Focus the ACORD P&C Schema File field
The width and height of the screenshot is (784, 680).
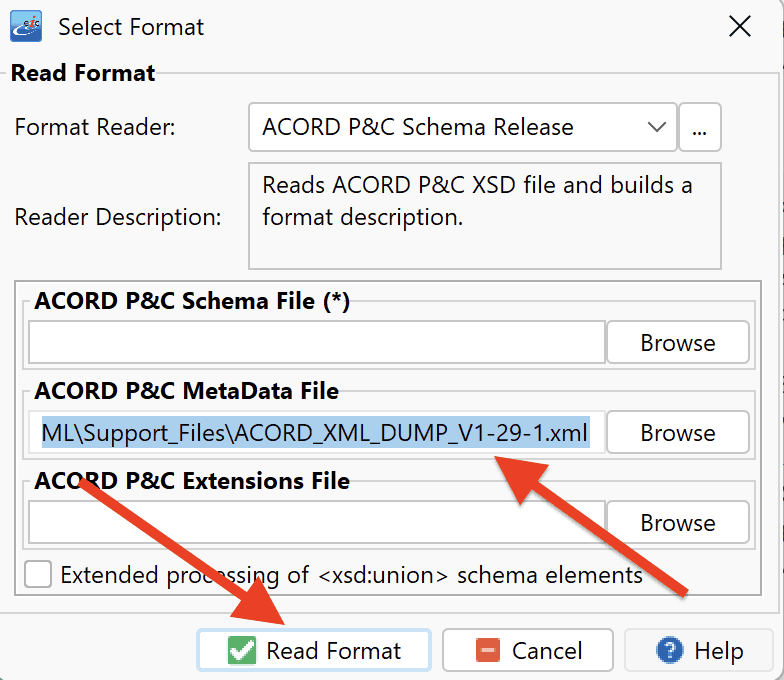(x=316, y=342)
